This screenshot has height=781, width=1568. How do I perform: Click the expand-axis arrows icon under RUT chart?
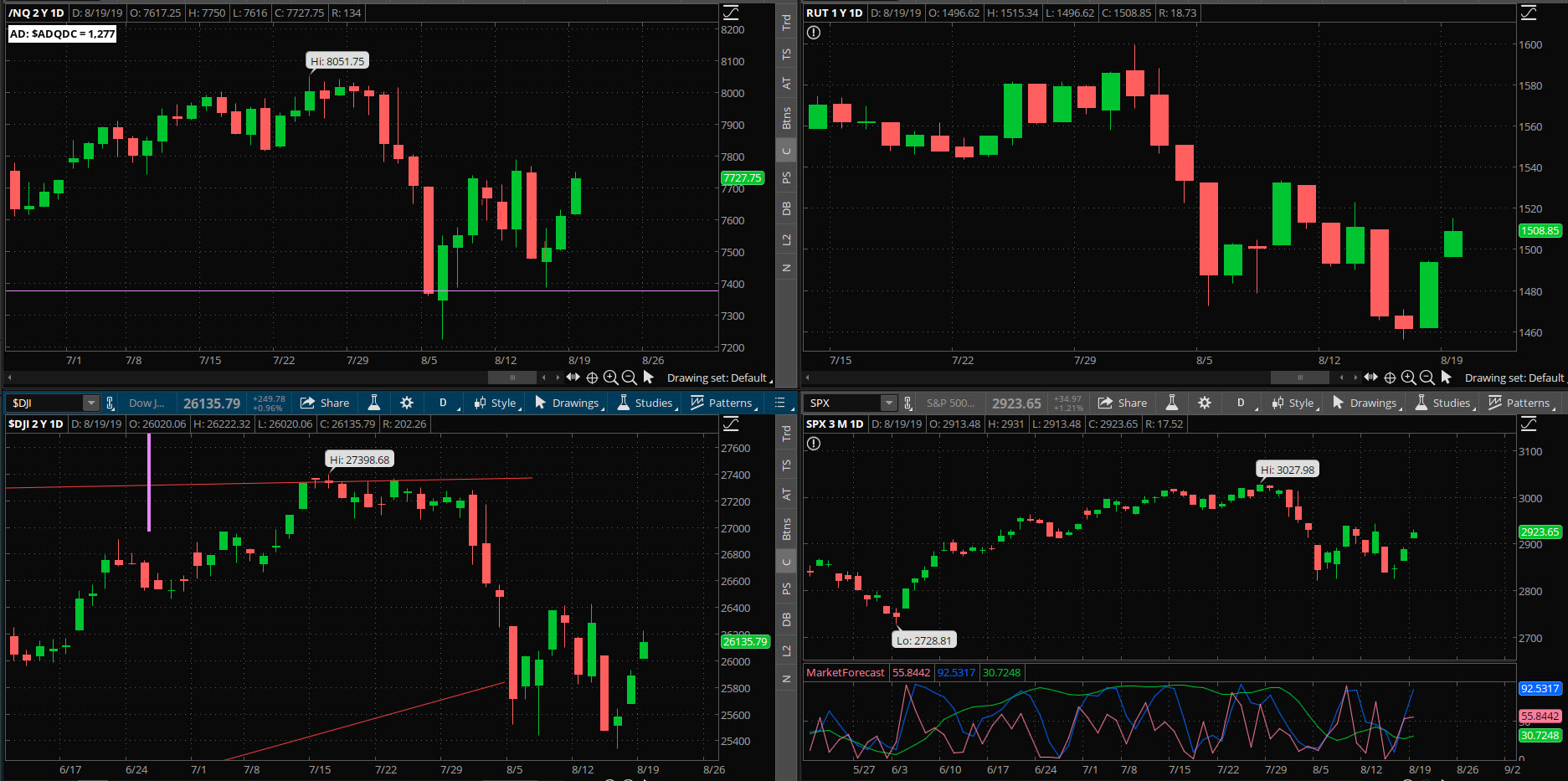click(1371, 378)
